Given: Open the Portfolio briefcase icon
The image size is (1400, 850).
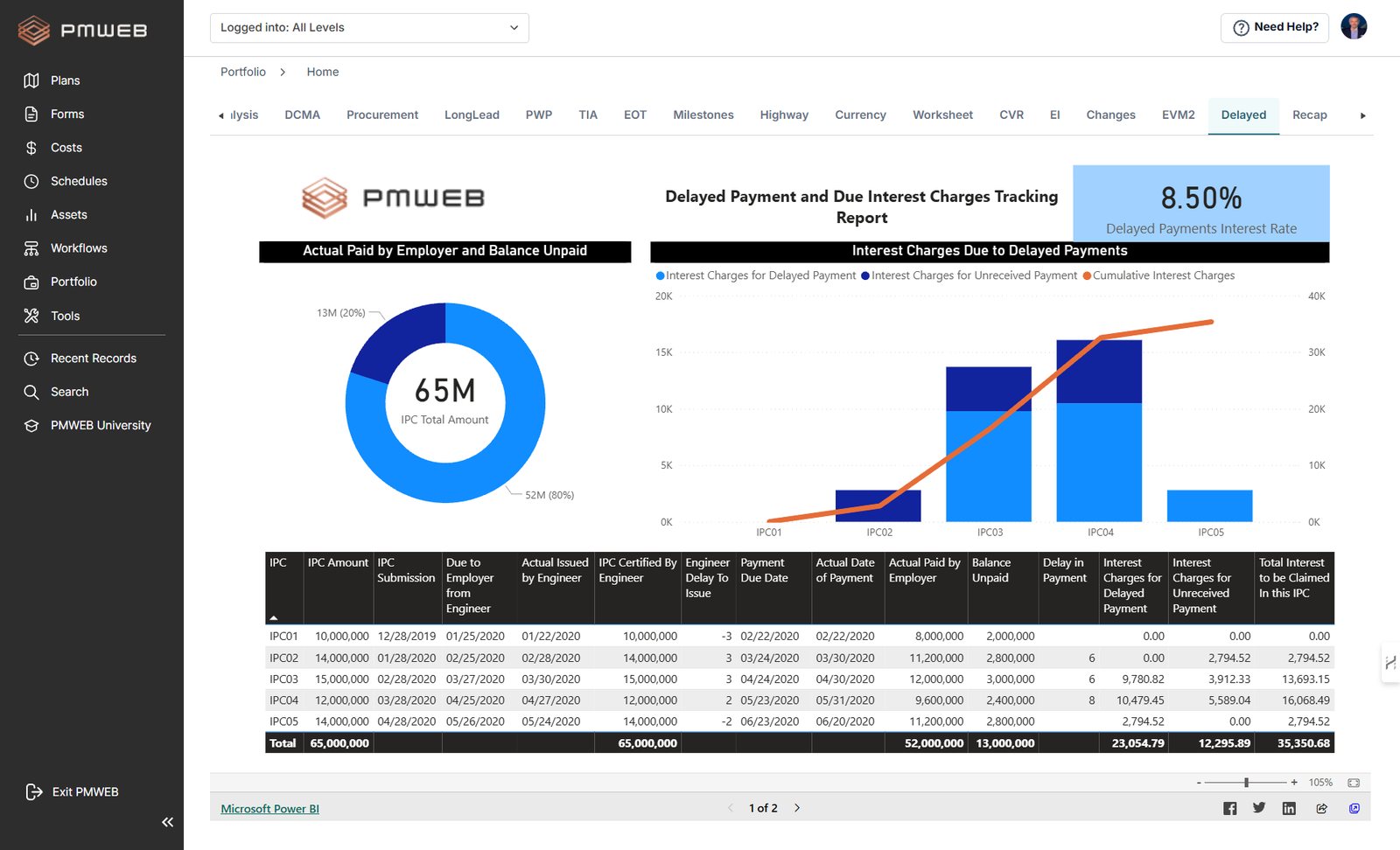Looking at the screenshot, I should [31, 282].
